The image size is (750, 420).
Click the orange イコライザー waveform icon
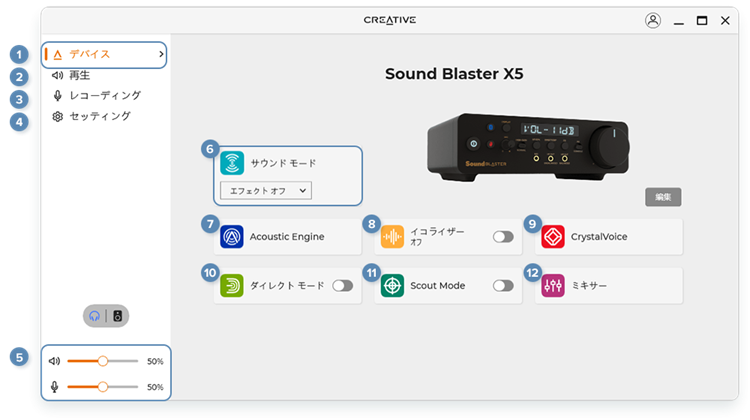[392, 237]
